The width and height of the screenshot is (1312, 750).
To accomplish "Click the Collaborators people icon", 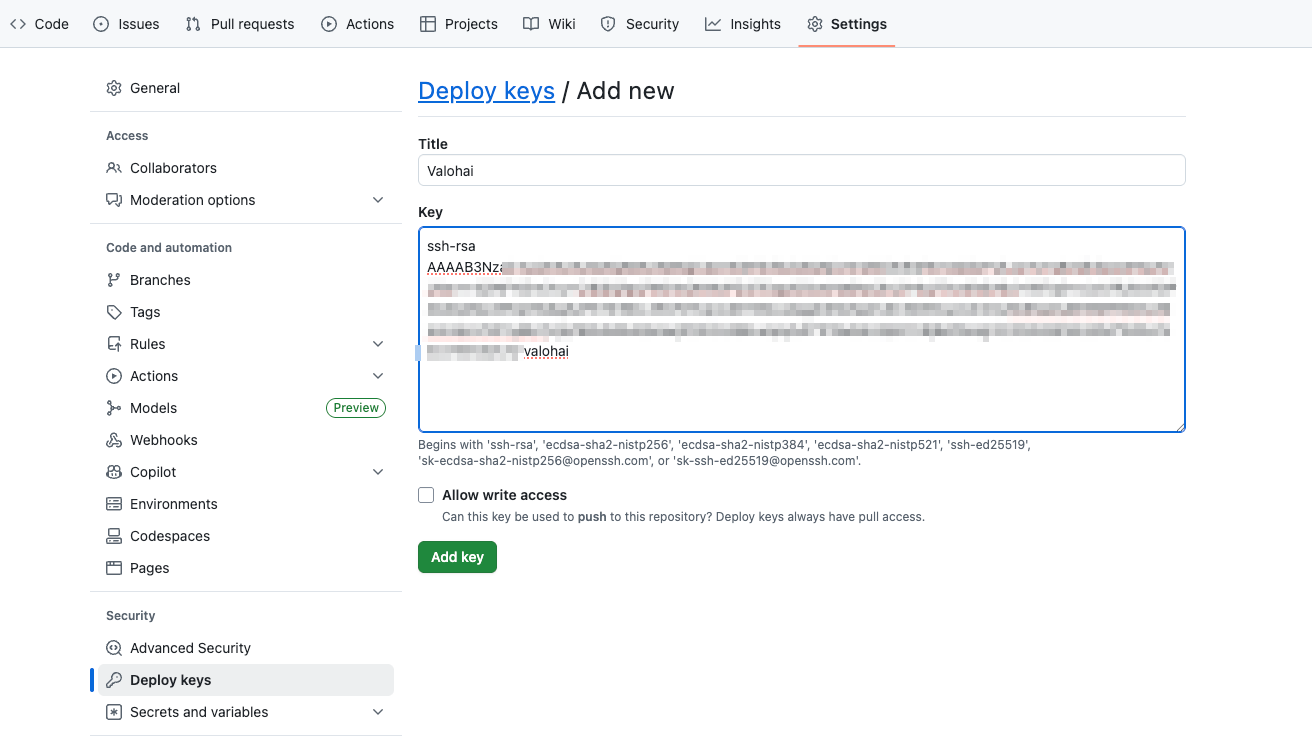I will 114,168.
